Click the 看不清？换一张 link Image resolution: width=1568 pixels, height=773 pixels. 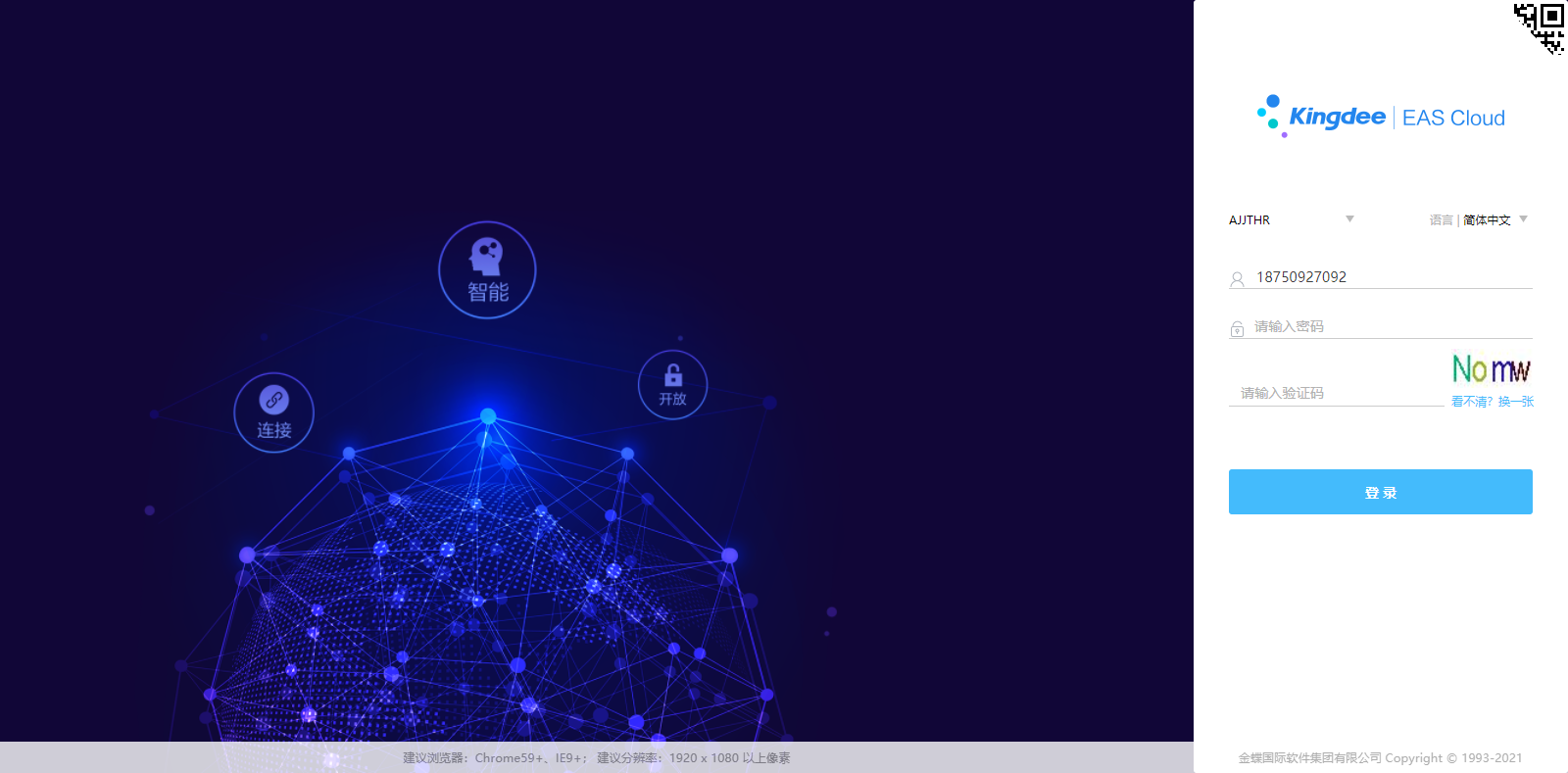(1493, 402)
